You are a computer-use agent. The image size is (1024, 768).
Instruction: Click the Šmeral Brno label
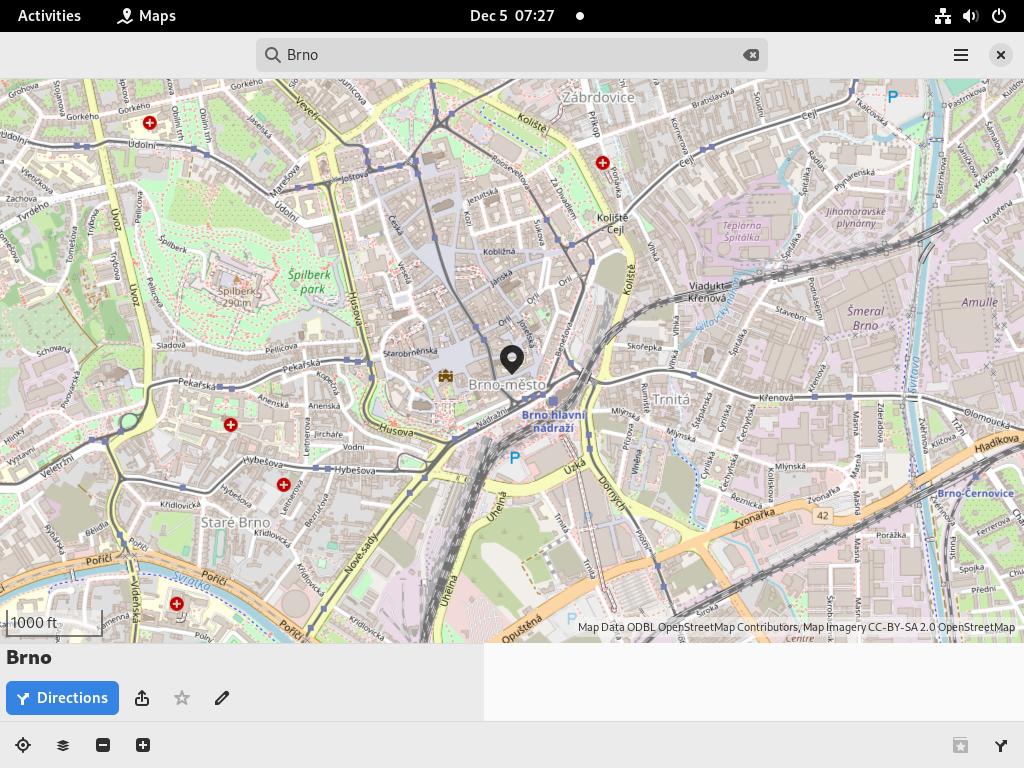pos(866,318)
